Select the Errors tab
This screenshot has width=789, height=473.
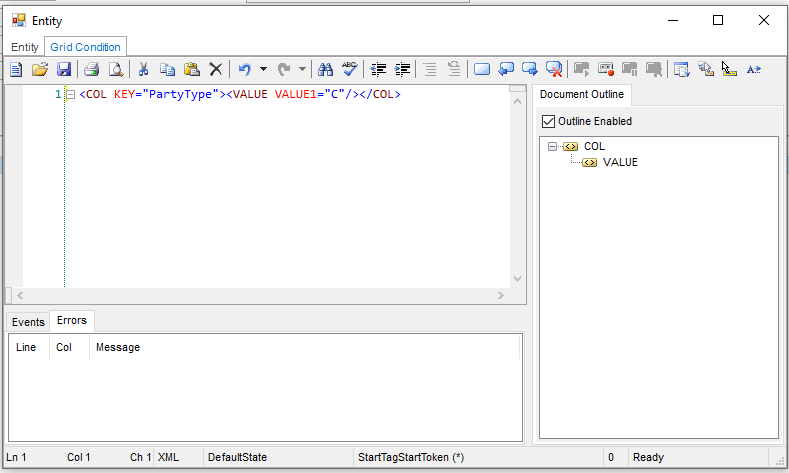click(x=71, y=321)
